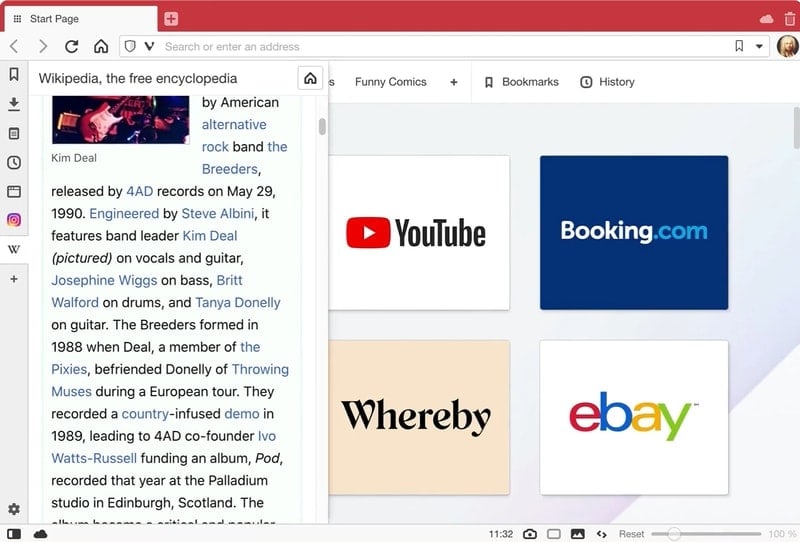Click the start page vertical scrollbar
This screenshot has height=542, width=800.
[x=796, y=127]
